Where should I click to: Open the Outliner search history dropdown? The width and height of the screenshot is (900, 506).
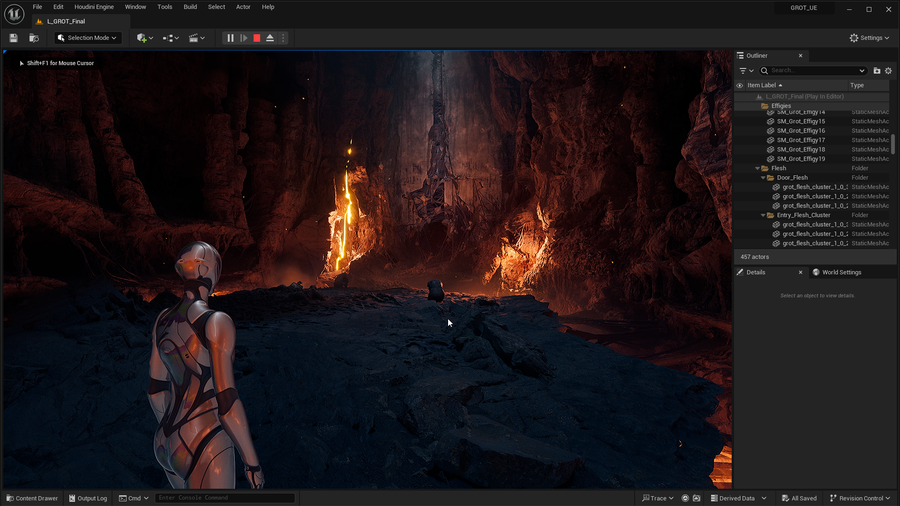862,71
